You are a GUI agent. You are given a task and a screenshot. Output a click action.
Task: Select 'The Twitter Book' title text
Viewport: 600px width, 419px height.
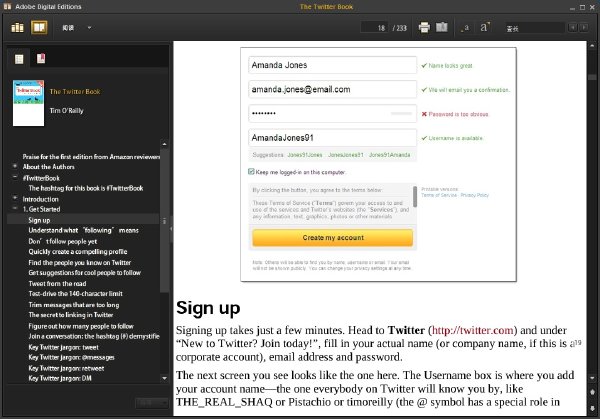(75, 91)
